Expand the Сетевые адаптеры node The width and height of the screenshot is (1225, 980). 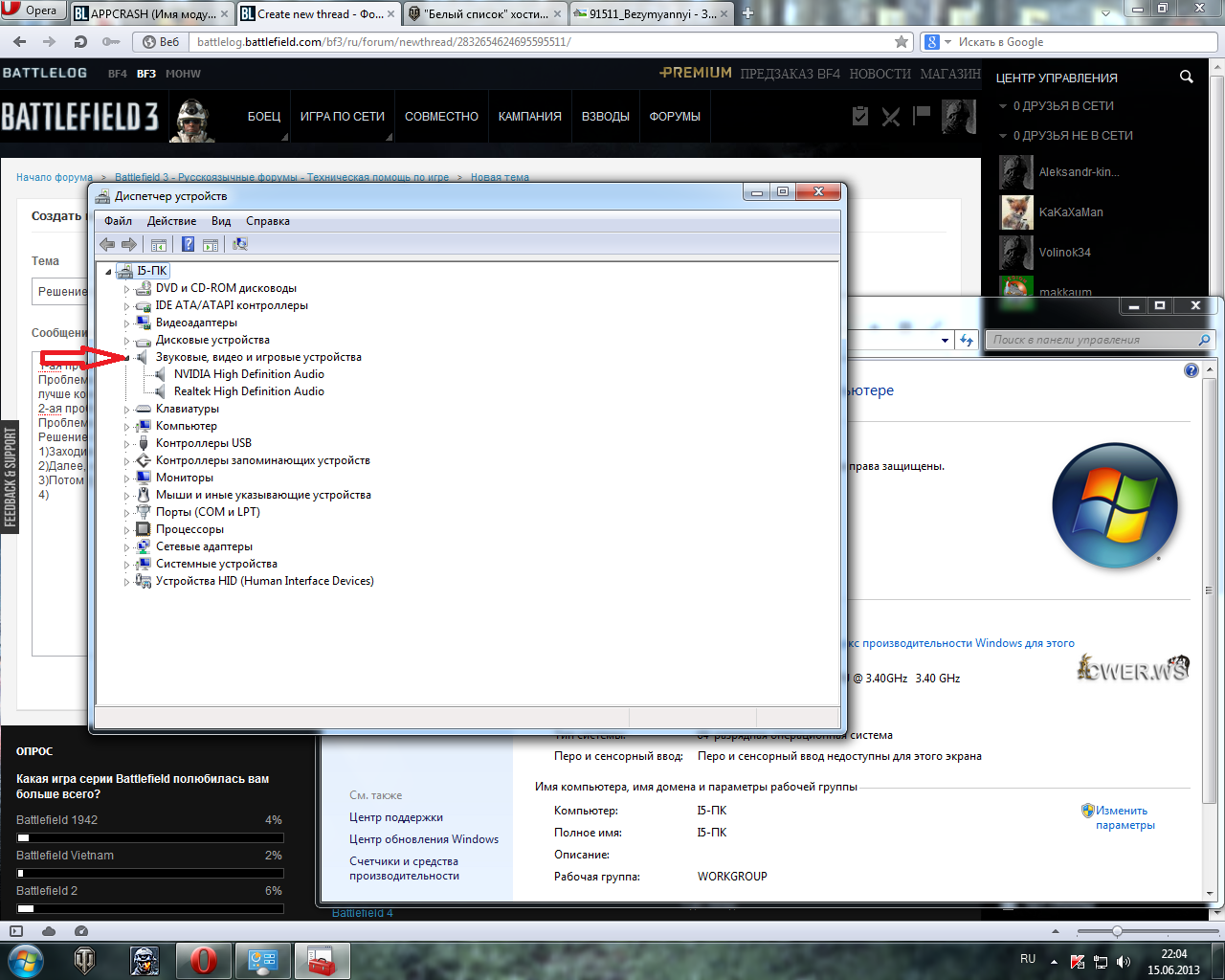[x=126, y=547]
